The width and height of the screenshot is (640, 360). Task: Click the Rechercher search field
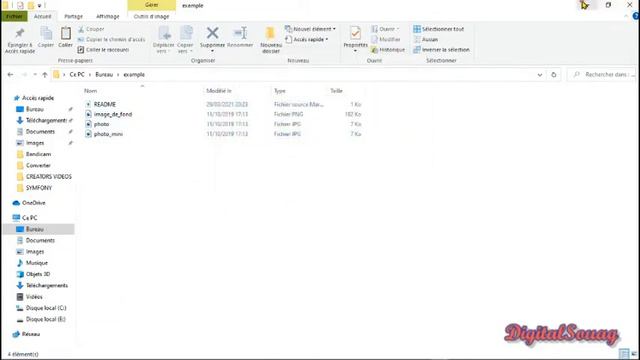tap(602, 75)
